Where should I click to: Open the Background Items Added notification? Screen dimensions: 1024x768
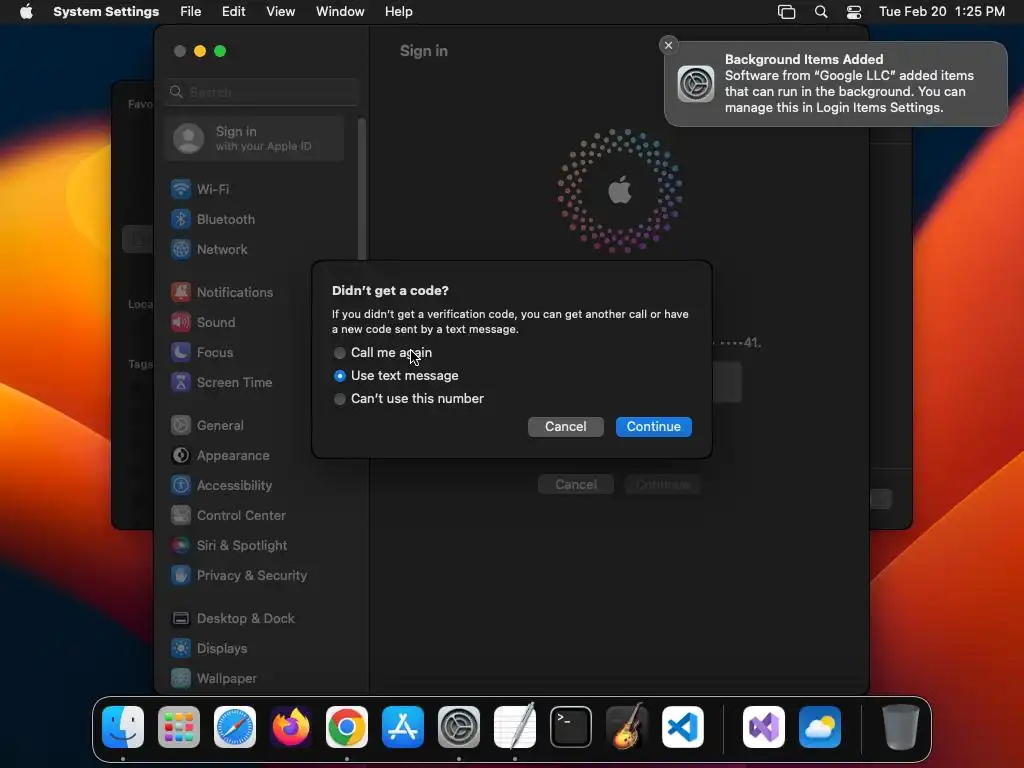pyautogui.click(x=835, y=84)
